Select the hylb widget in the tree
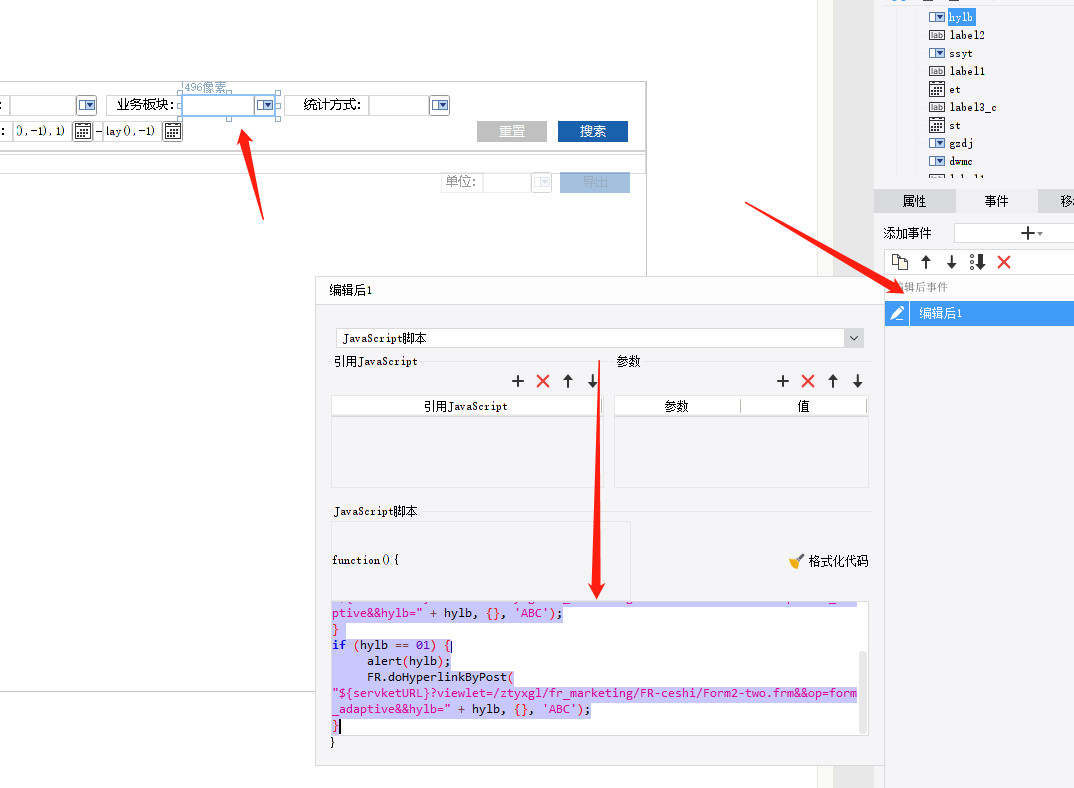 pos(960,17)
